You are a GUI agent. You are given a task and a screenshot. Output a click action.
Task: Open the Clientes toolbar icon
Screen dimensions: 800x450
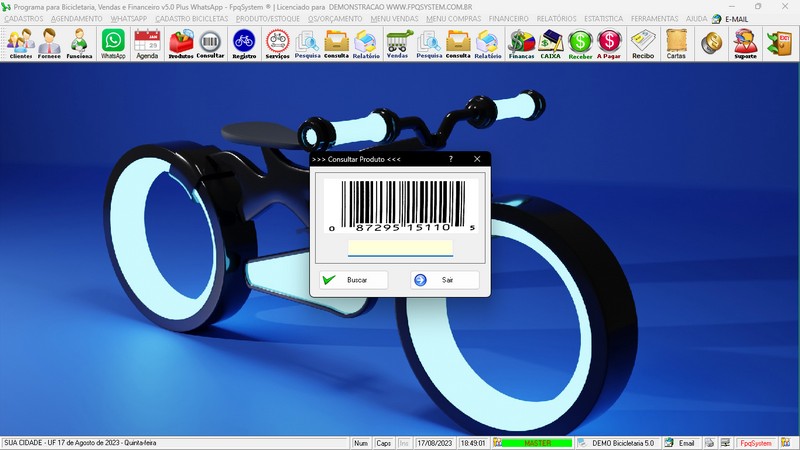point(20,44)
